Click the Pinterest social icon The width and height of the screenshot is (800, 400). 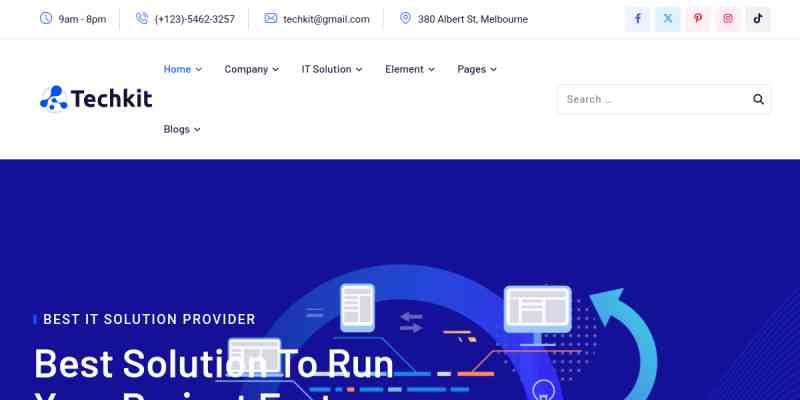pos(698,19)
